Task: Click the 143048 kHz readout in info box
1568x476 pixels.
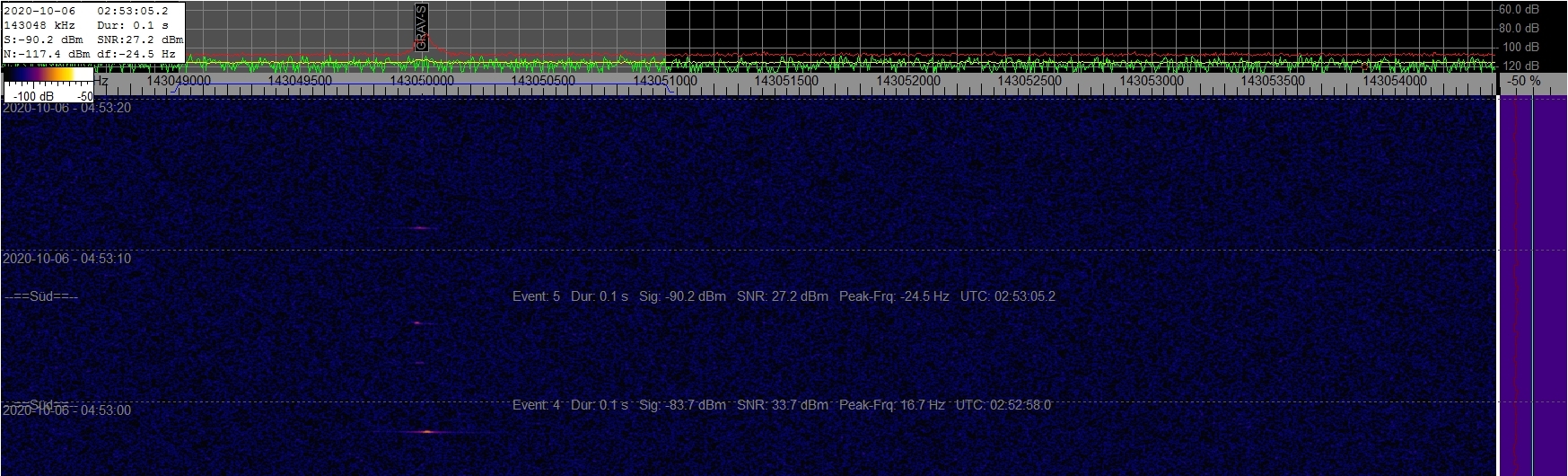Action: click(39, 25)
